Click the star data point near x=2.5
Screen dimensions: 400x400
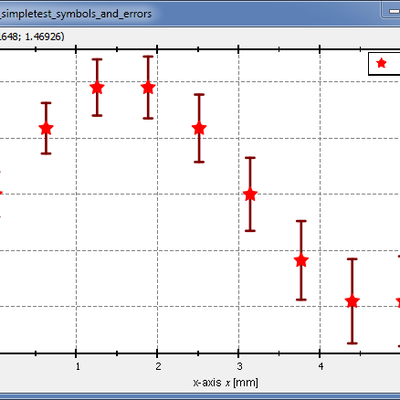coord(199,128)
